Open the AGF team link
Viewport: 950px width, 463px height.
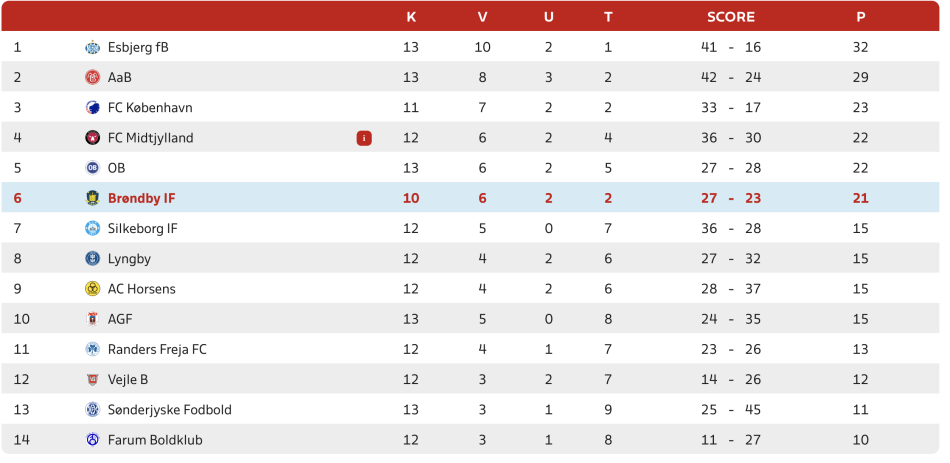pos(120,319)
